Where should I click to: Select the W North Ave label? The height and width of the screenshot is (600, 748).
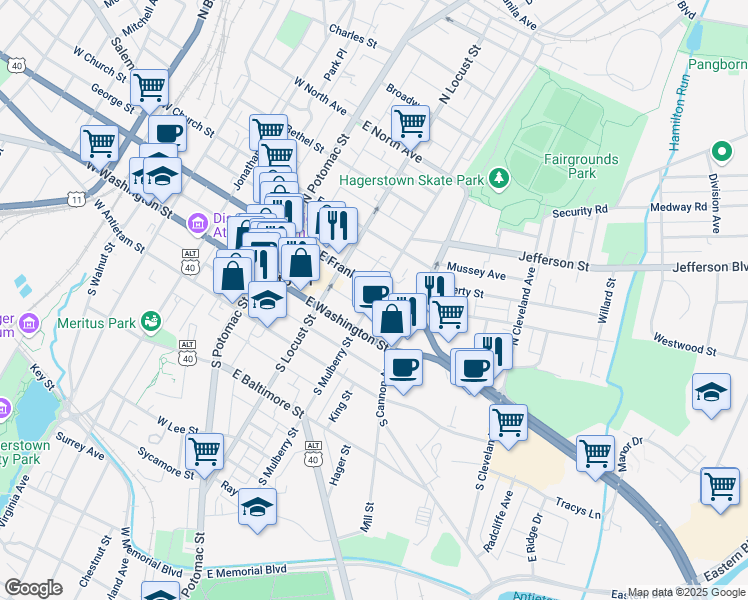click(320, 96)
